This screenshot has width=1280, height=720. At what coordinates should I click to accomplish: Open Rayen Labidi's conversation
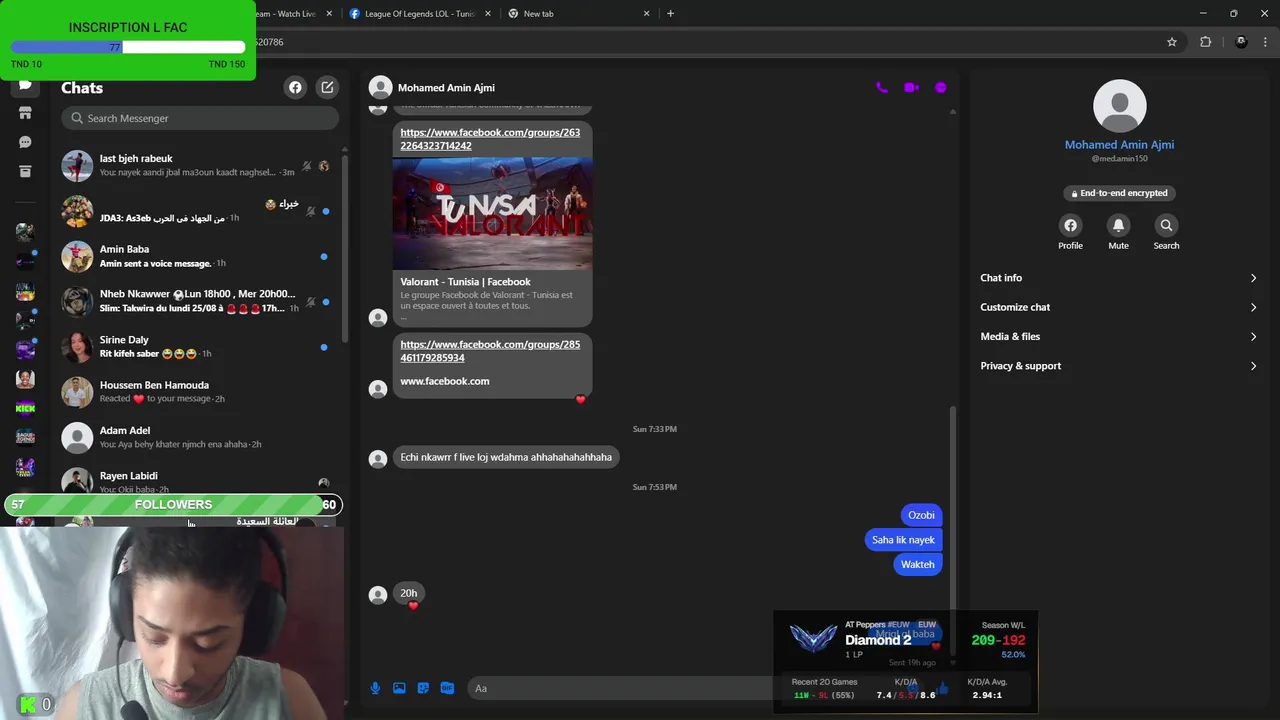[x=197, y=481]
